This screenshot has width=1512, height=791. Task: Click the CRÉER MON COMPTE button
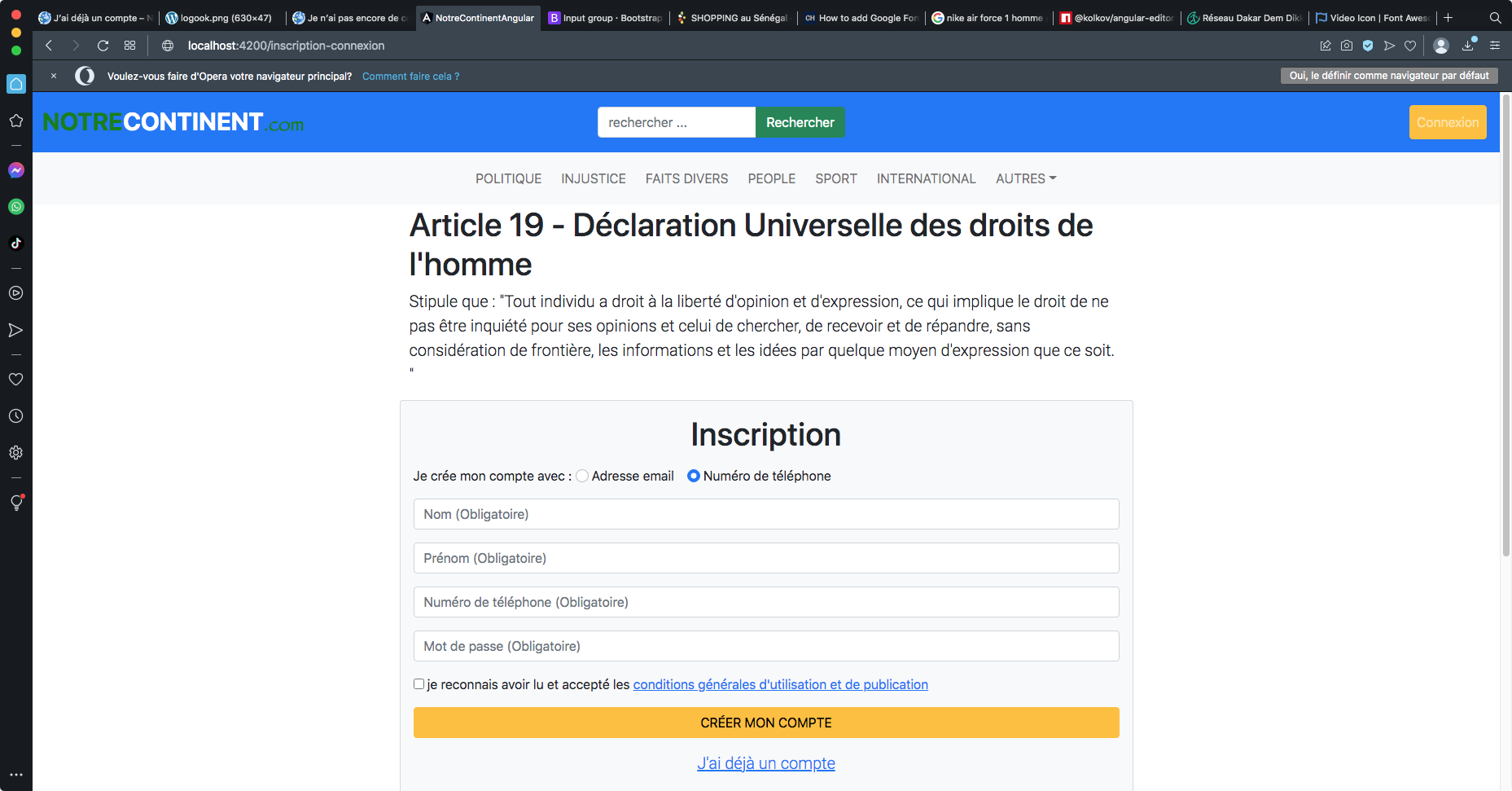(765, 723)
